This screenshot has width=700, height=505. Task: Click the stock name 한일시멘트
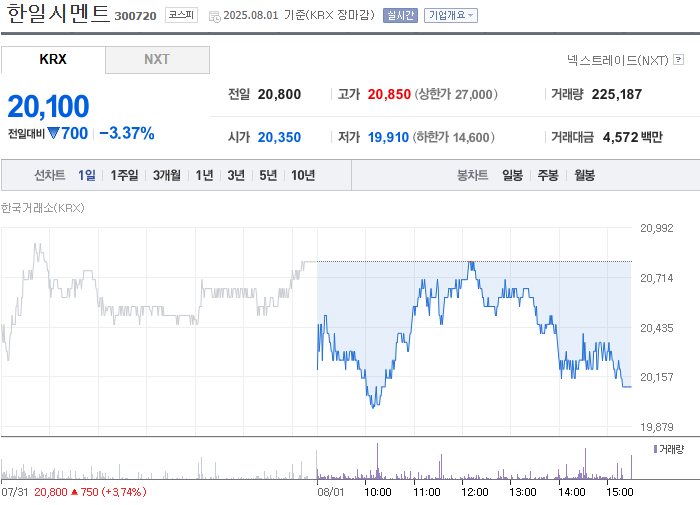click(x=58, y=13)
